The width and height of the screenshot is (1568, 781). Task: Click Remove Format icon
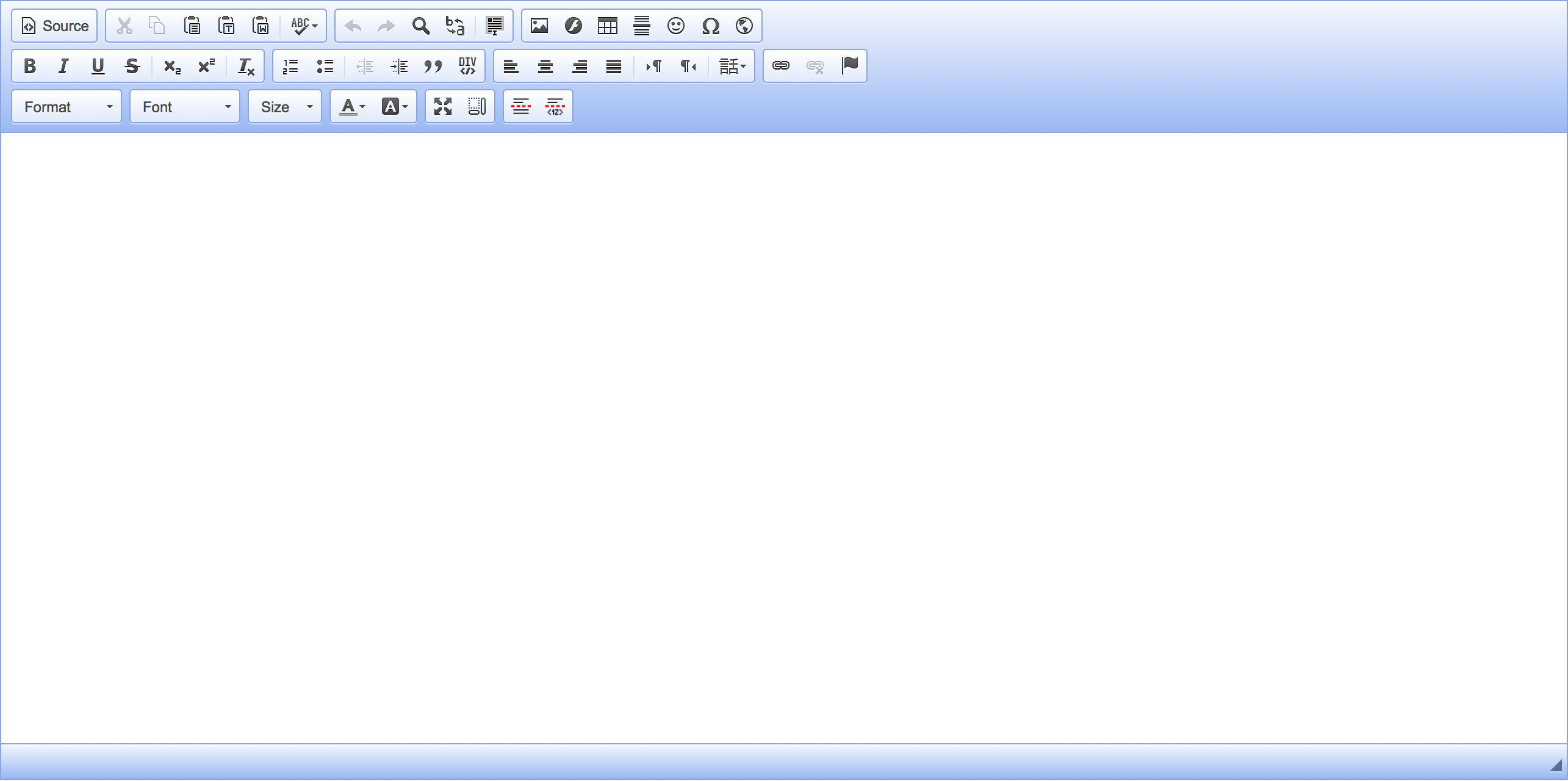tap(246, 66)
